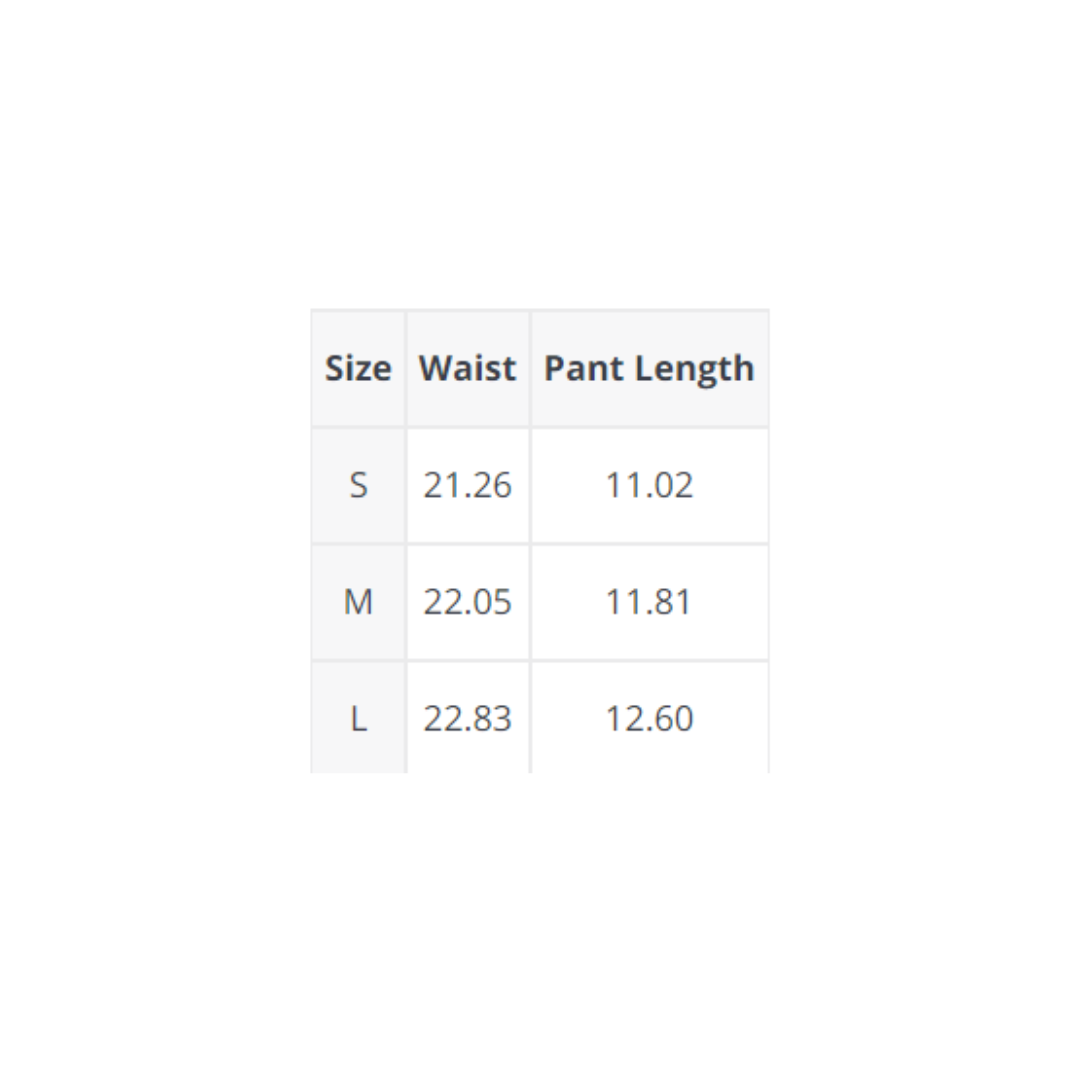Viewport: 1080px width, 1080px height.
Task: Select the pant length value 11.02
Action: [x=649, y=486]
